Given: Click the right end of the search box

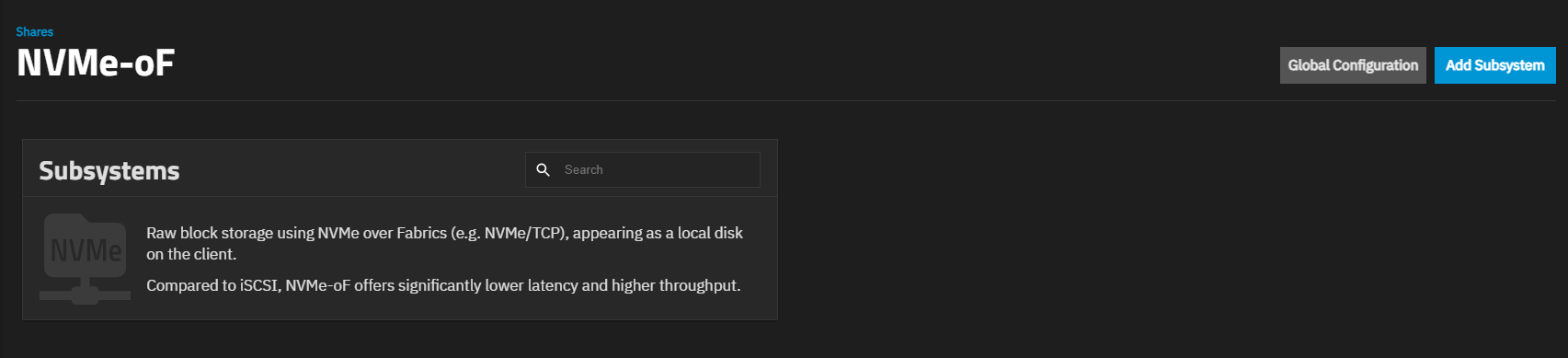Looking at the screenshot, I should tap(745, 170).
